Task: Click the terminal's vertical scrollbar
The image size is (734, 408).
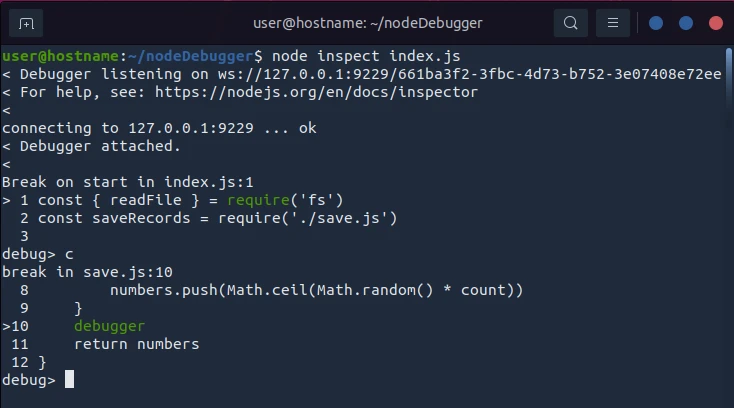Action: click(x=729, y=200)
